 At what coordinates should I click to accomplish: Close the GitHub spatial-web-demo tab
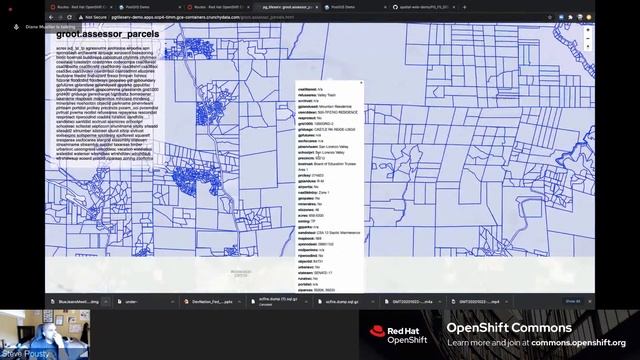coord(453,7)
